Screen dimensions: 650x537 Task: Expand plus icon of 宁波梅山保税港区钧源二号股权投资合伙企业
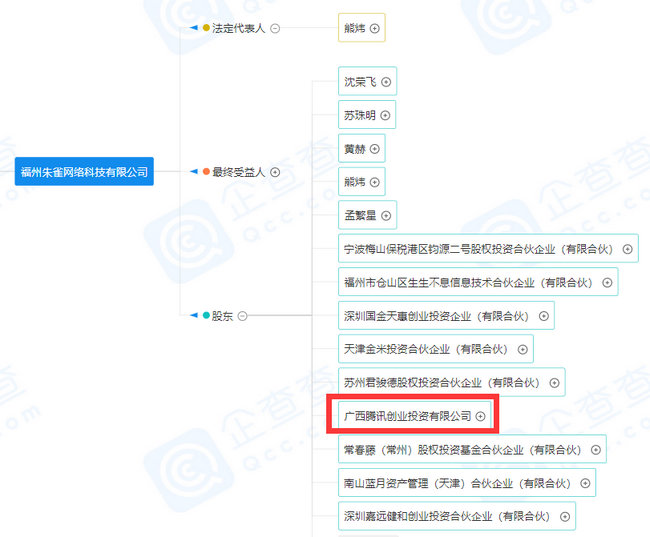(x=628, y=249)
